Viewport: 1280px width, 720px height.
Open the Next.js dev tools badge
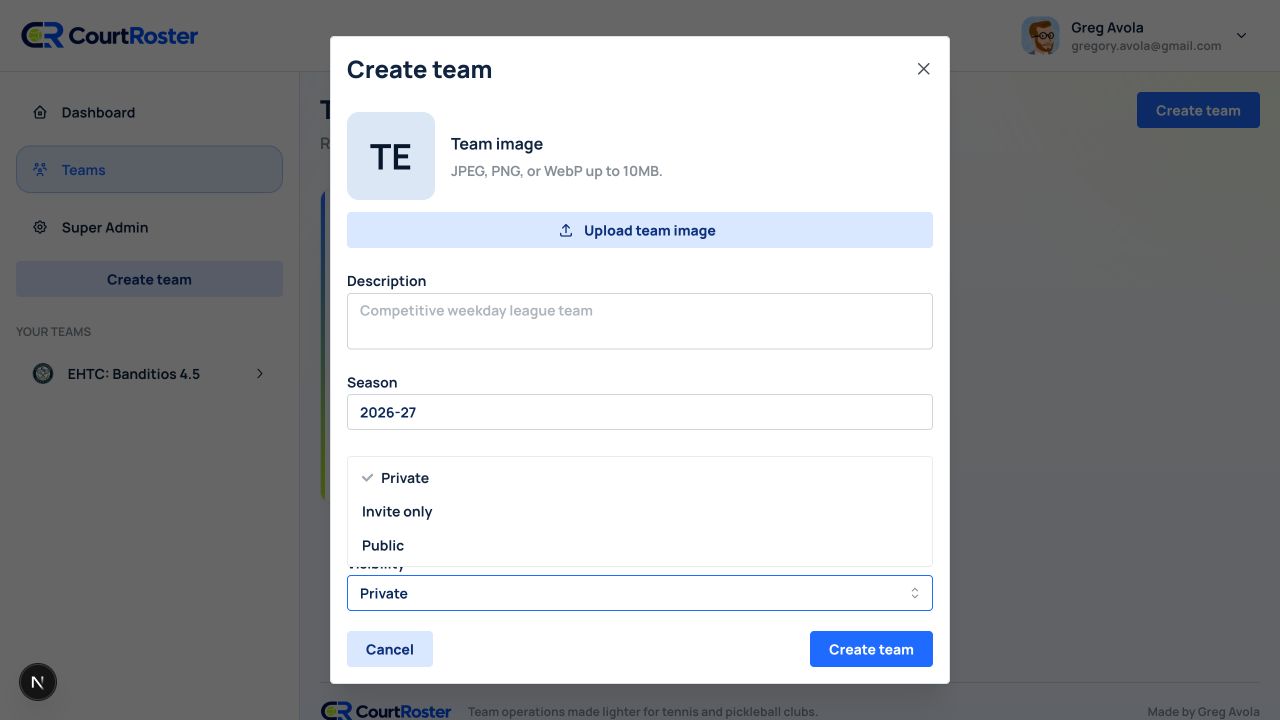(x=38, y=683)
